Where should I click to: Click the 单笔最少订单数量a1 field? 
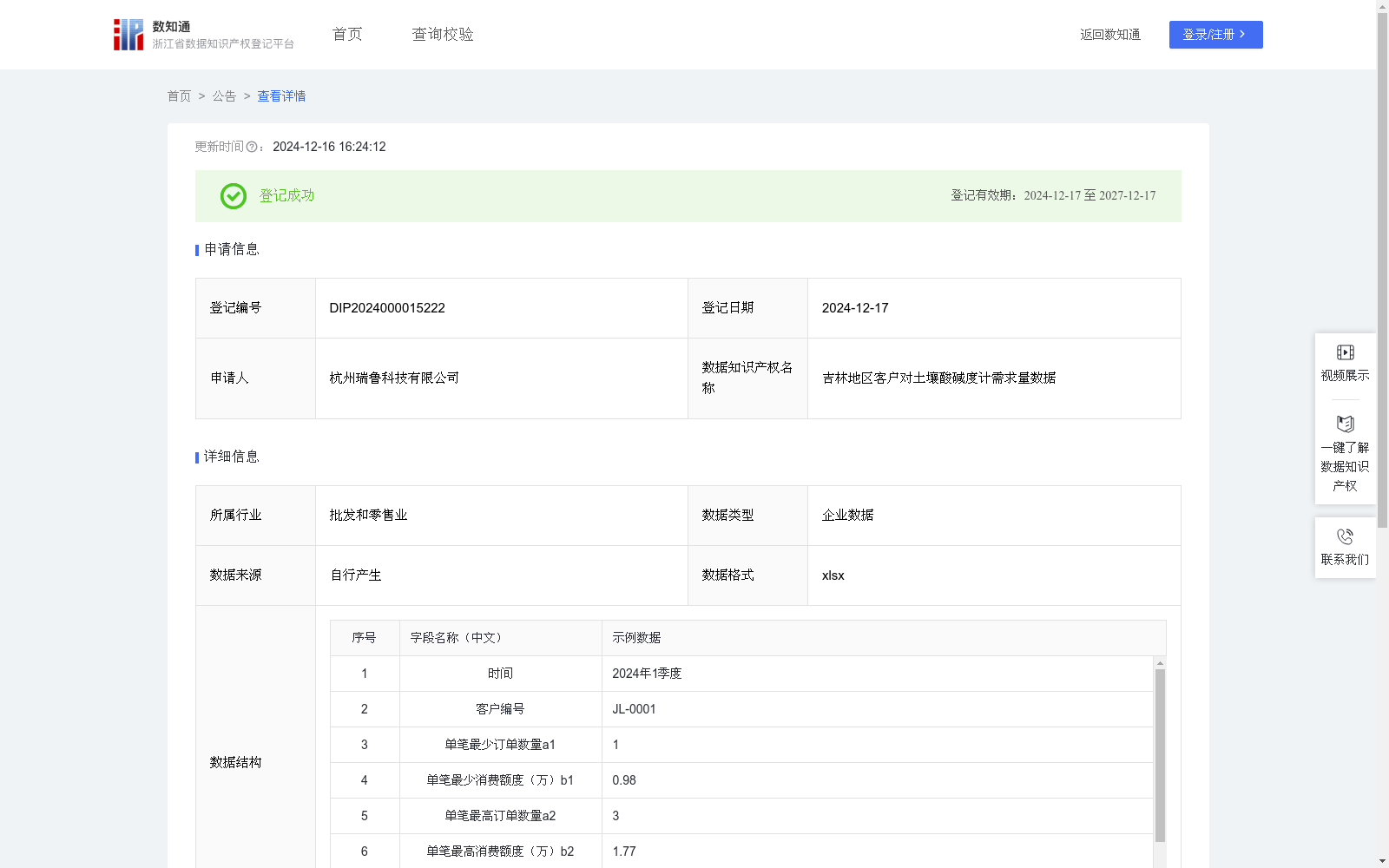(500, 745)
